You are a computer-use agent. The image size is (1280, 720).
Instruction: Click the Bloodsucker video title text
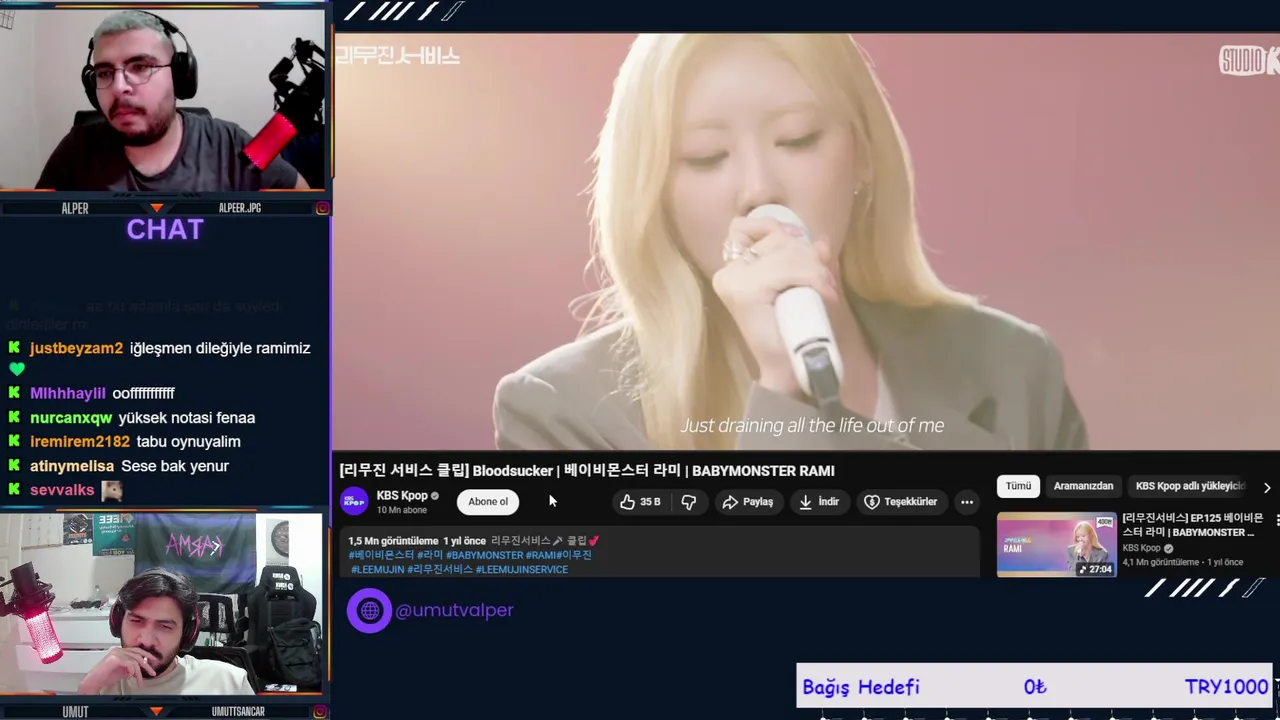[x=587, y=471]
